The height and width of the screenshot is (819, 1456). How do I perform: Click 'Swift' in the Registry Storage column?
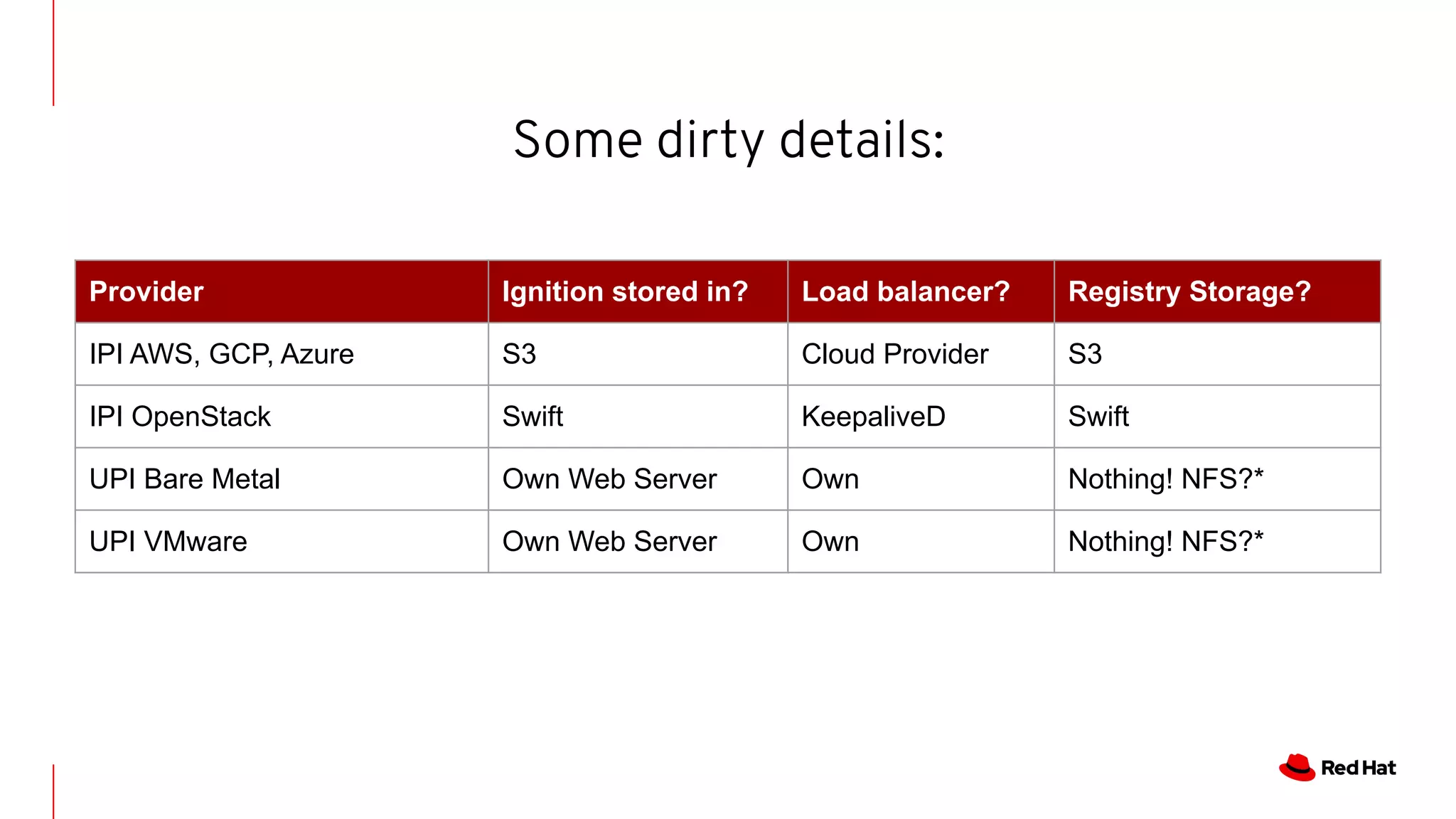[x=1098, y=417]
